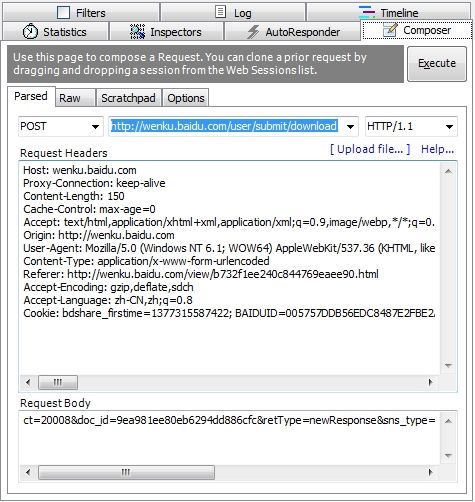Click the Cookie header line
The width and height of the screenshot is (475, 502).
229,313
